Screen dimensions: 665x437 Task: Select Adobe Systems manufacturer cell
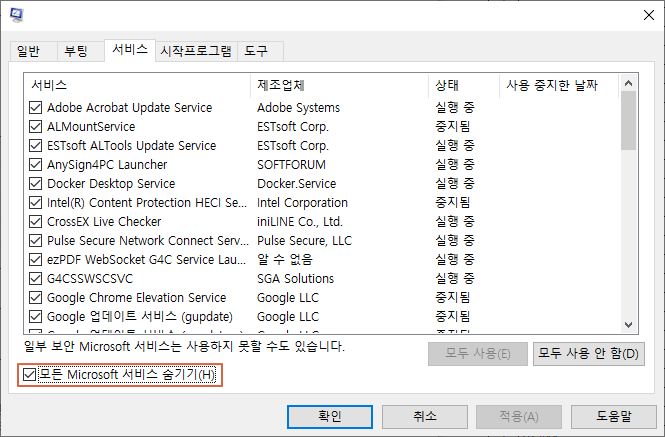[x=299, y=108]
